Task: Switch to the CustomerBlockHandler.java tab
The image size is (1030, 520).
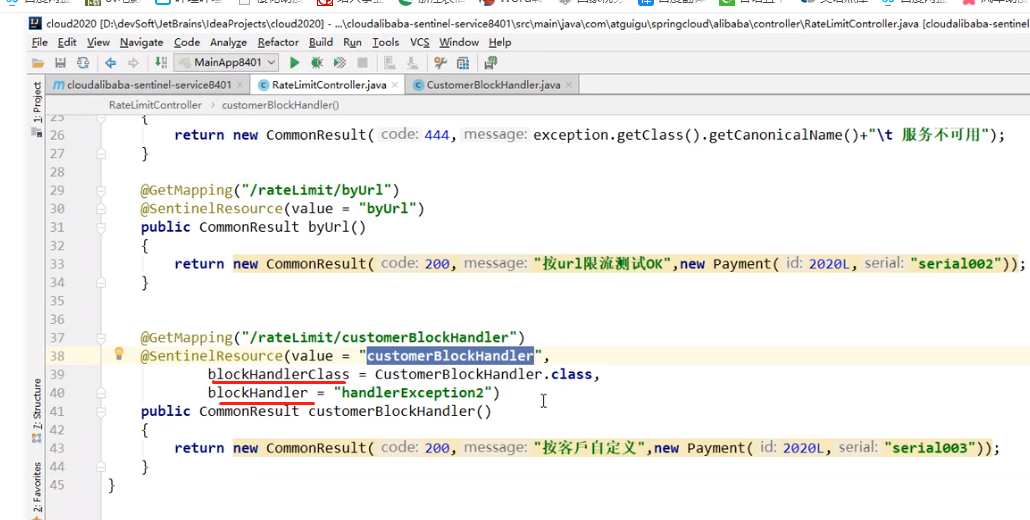Action: (x=493, y=85)
